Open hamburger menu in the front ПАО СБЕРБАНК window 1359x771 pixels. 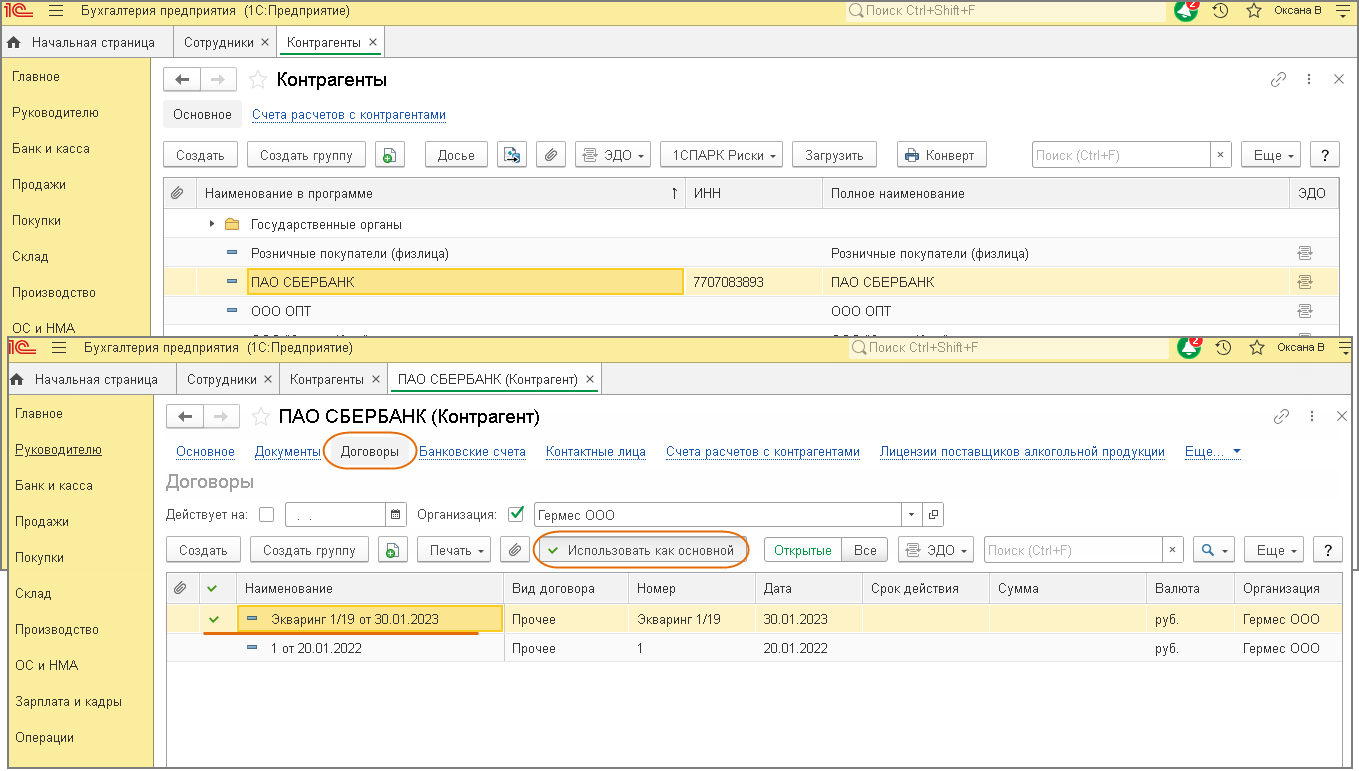point(59,348)
